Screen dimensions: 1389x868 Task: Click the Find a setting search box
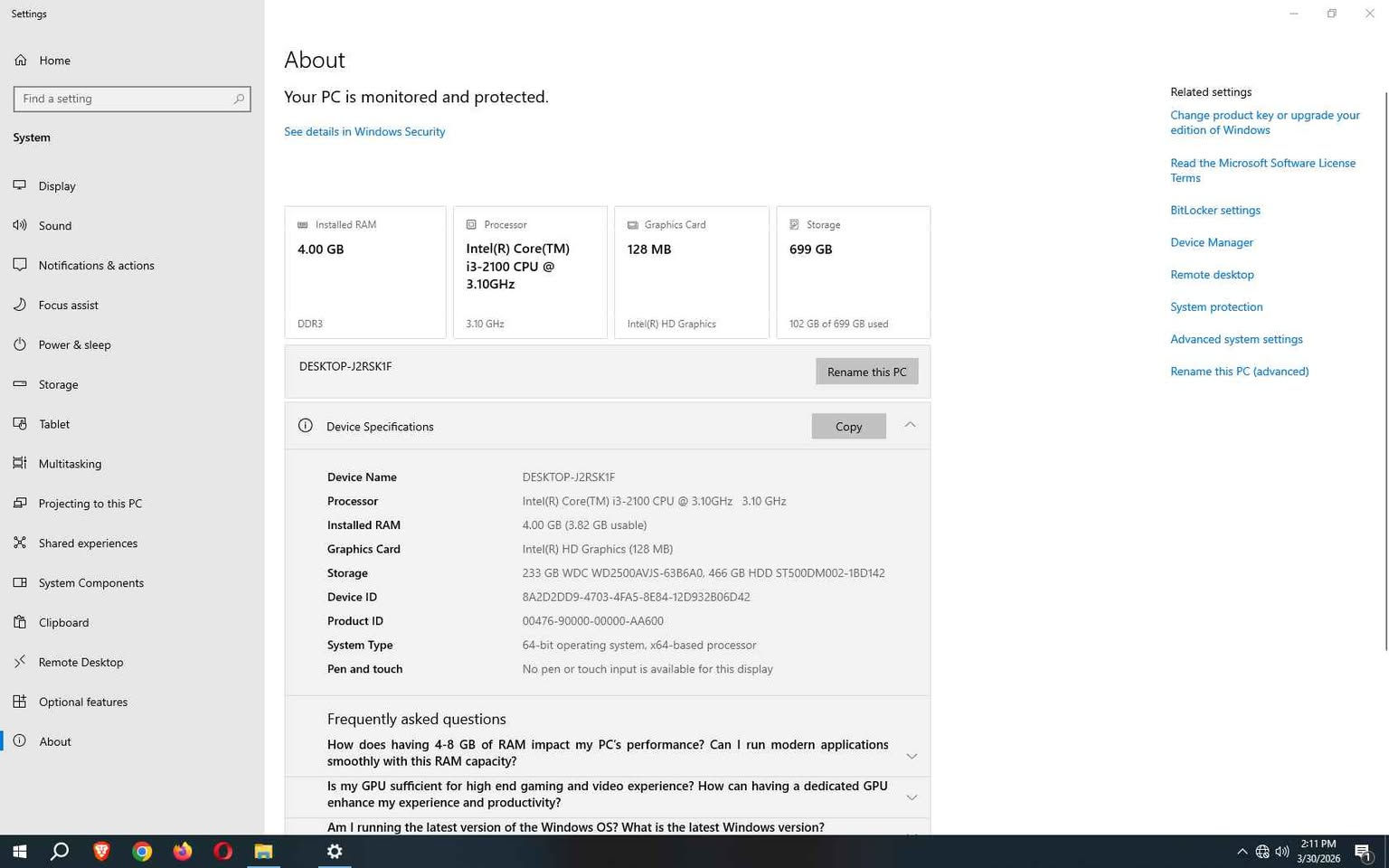point(132,99)
